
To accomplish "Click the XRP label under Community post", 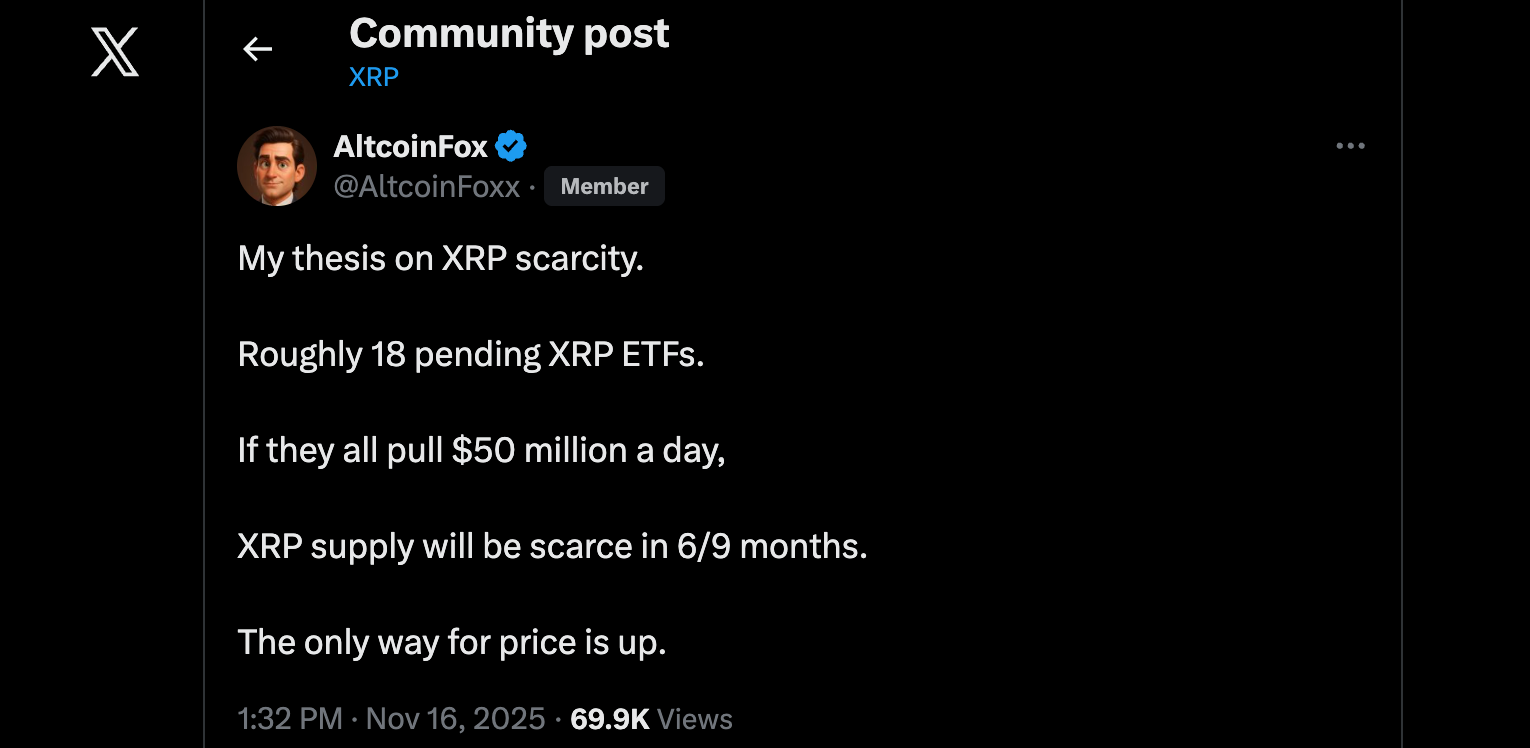I will (373, 76).
